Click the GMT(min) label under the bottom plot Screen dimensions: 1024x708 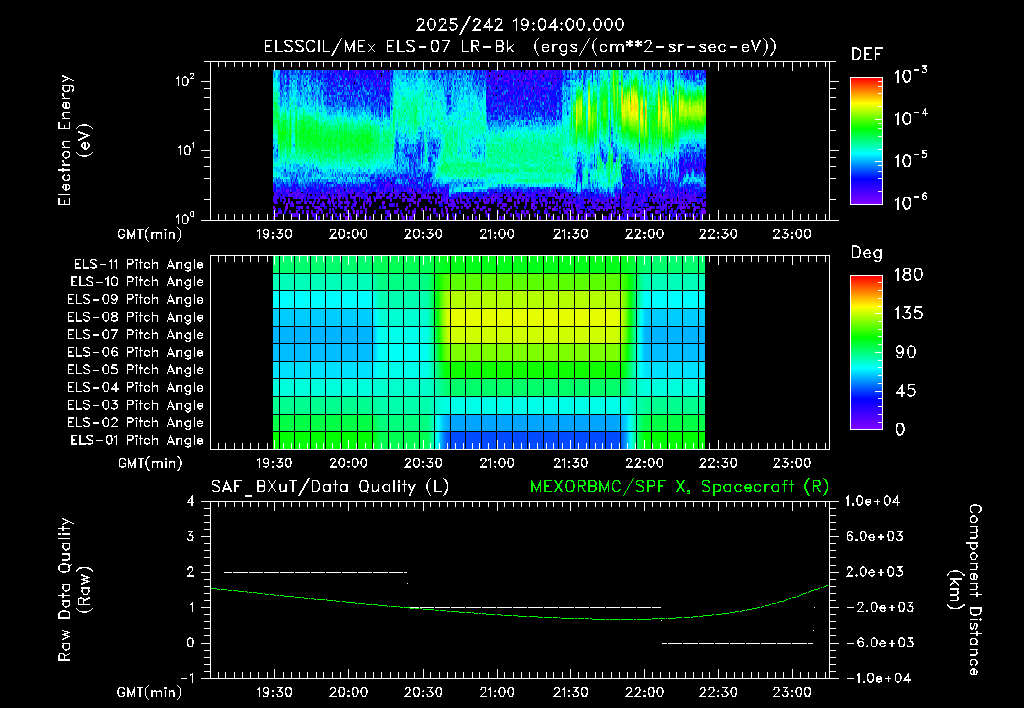(150, 692)
